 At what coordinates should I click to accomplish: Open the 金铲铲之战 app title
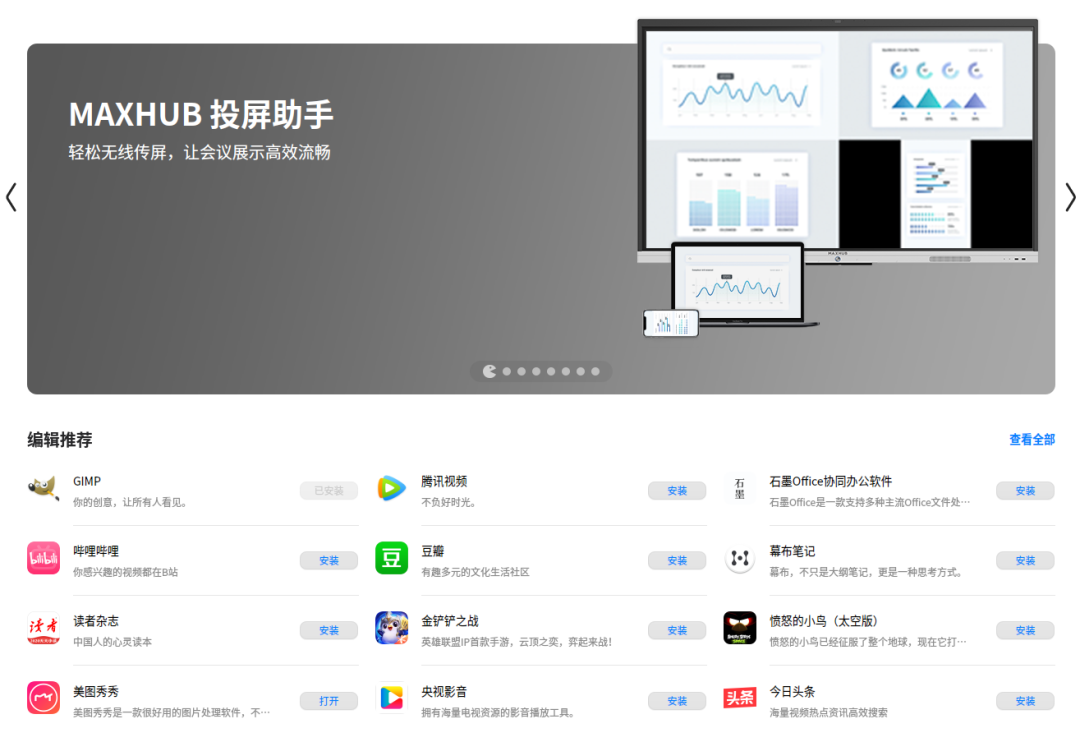450,621
